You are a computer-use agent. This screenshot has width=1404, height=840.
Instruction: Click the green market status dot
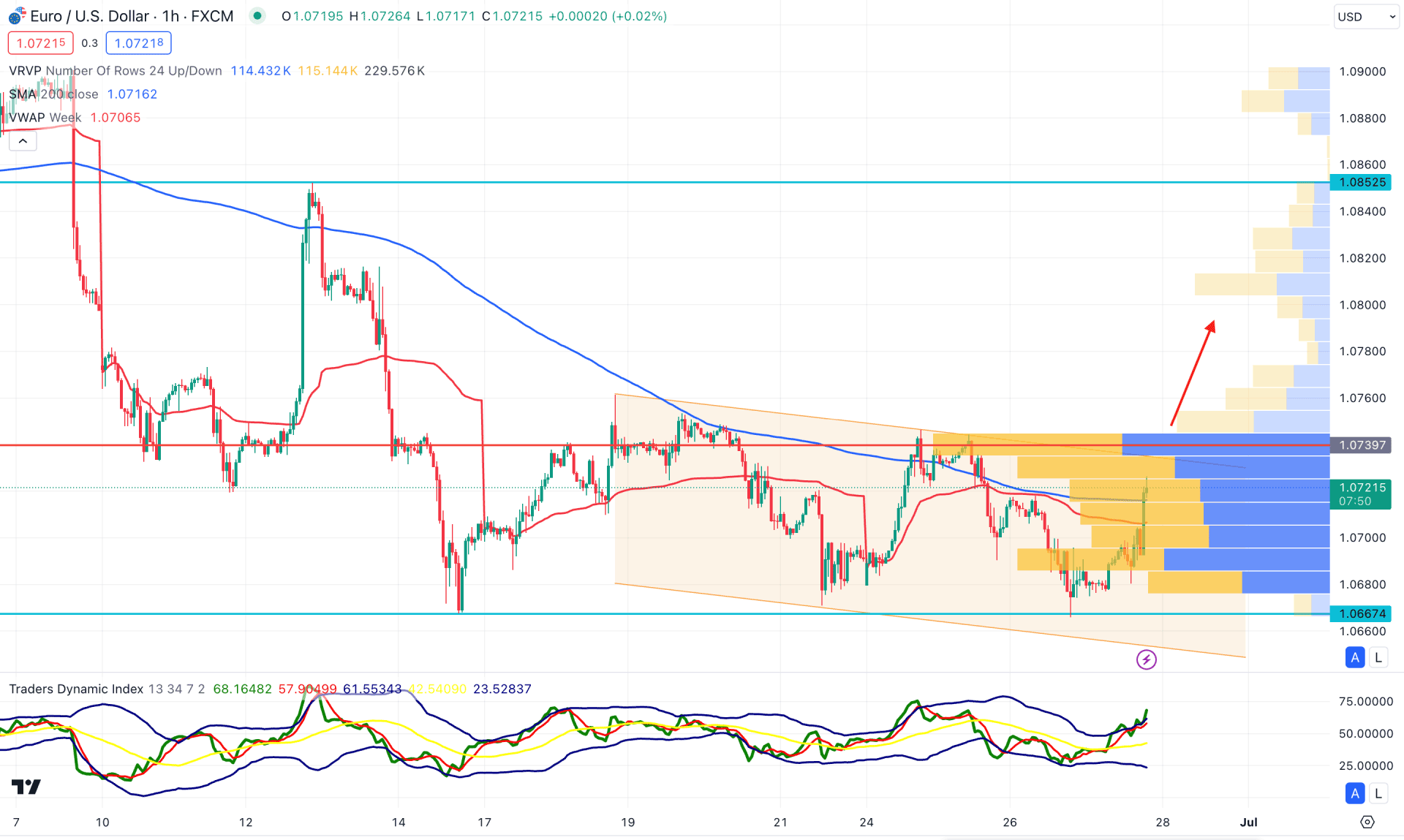point(257,15)
